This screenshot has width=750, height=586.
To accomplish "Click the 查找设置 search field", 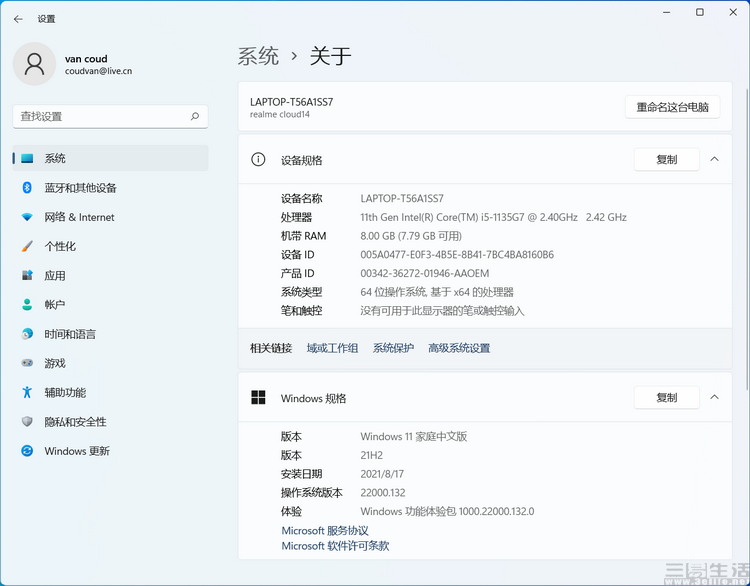I will 110,116.
